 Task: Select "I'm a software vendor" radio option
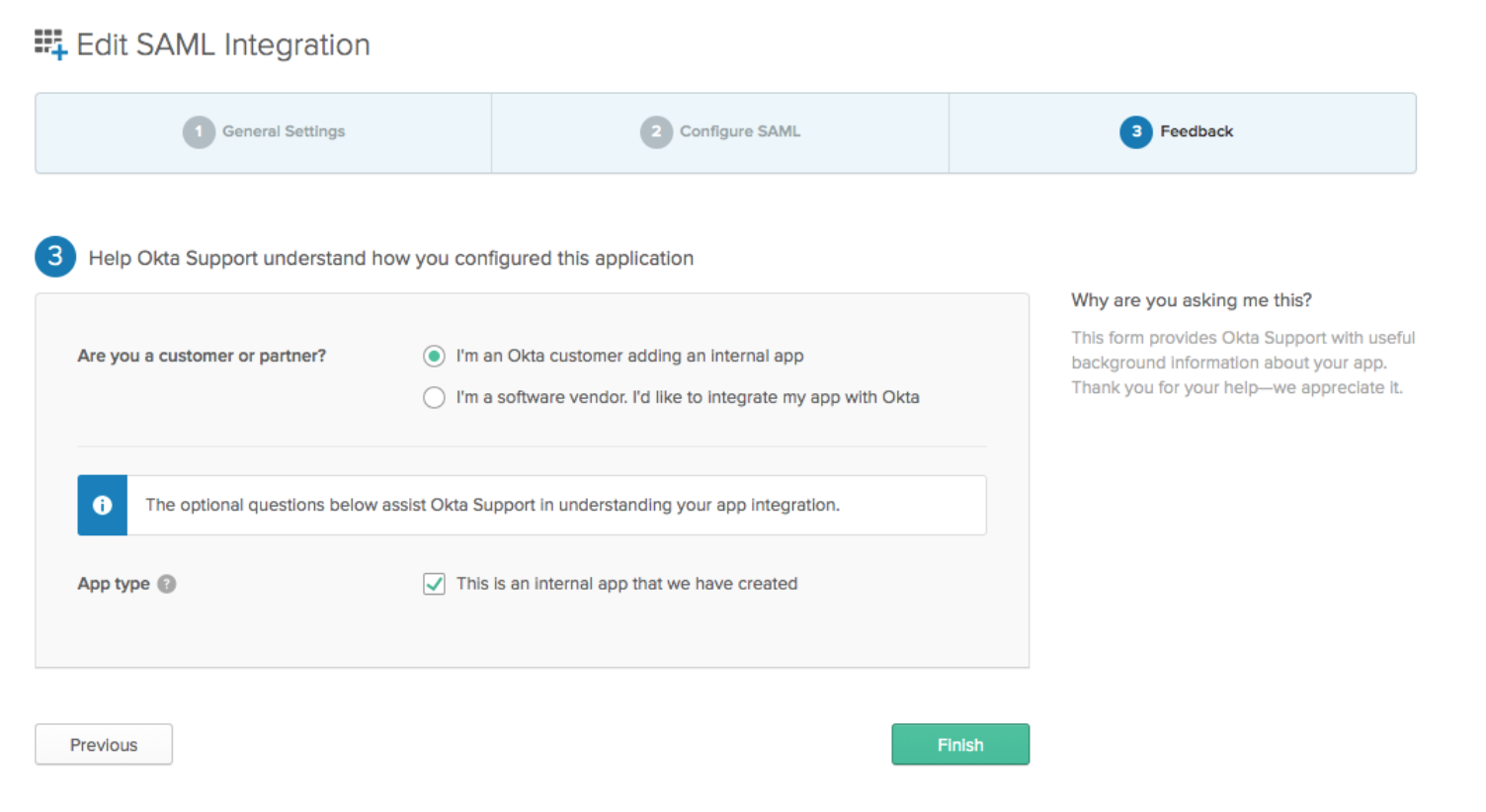pyautogui.click(x=434, y=397)
